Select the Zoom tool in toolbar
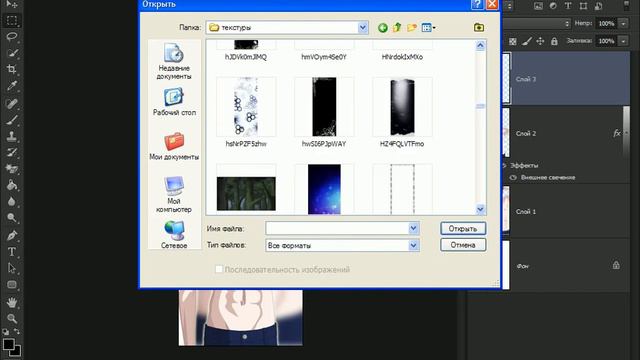640x360 pixels. (x=12, y=318)
